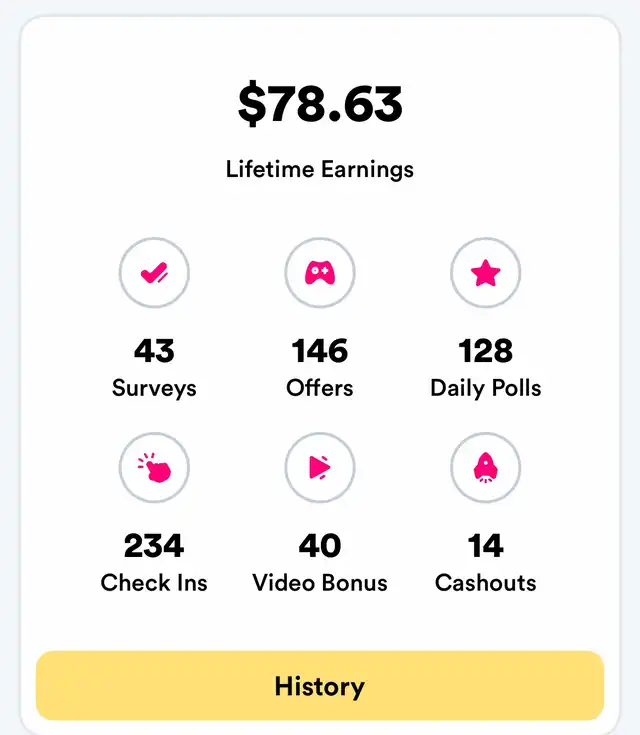The height and width of the screenshot is (735, 640).
Task: Click the 14 cashouts count
Action: click(x=486, y=546)
